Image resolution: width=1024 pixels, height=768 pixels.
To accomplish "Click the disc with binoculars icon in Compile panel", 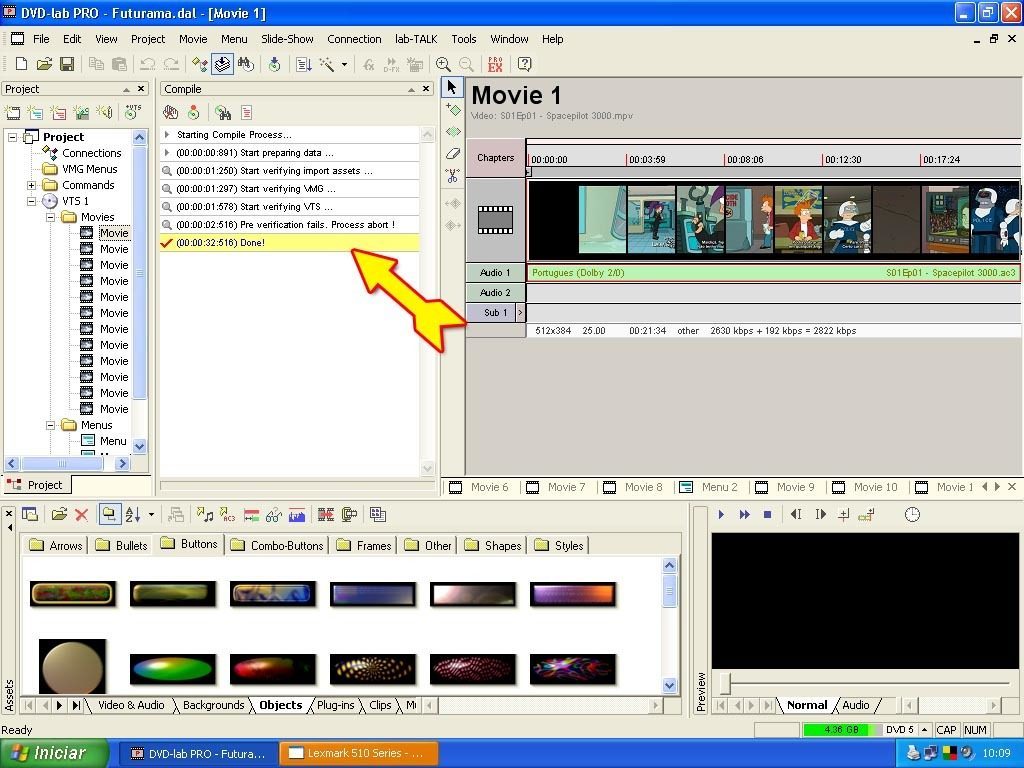I will [x=223, y=113].
